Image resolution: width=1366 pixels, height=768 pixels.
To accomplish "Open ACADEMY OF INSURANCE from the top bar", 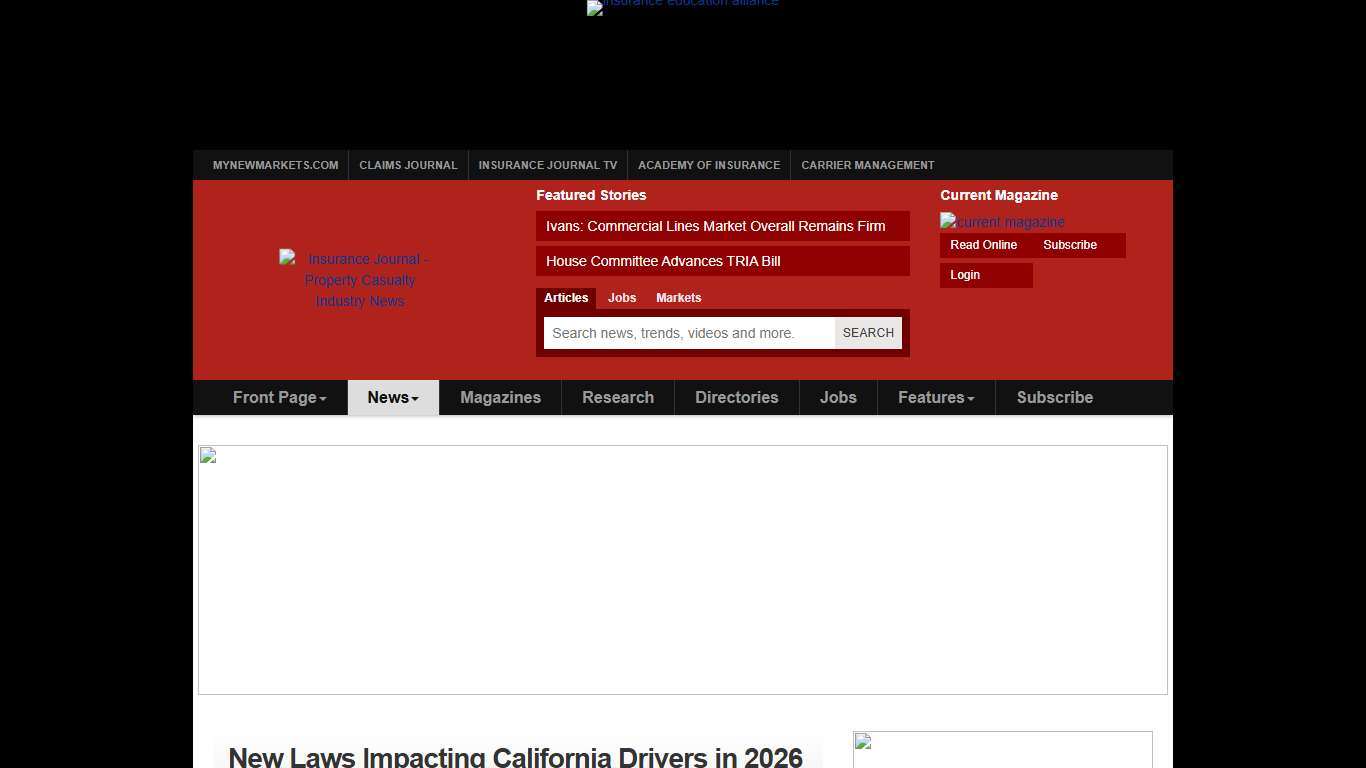I will click(x=709, y=165).
